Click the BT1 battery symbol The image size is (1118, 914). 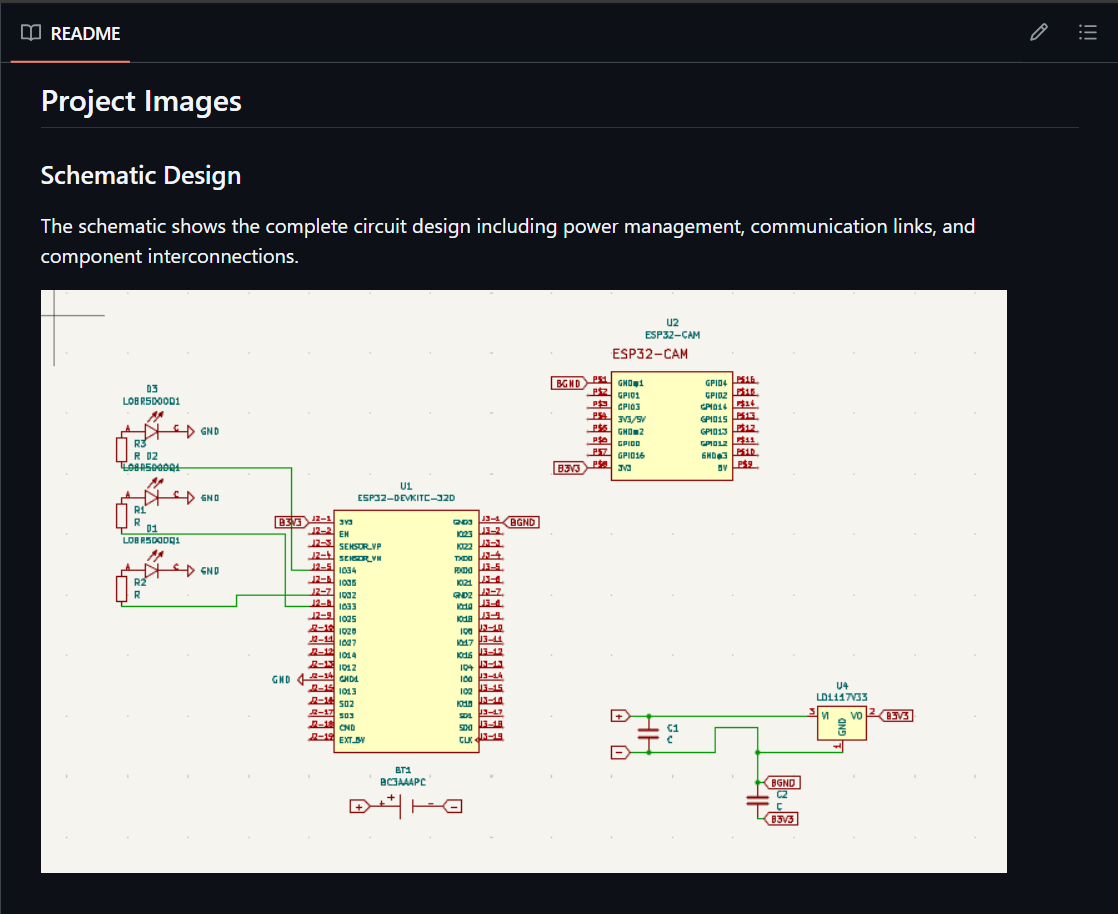coord(405,806)
